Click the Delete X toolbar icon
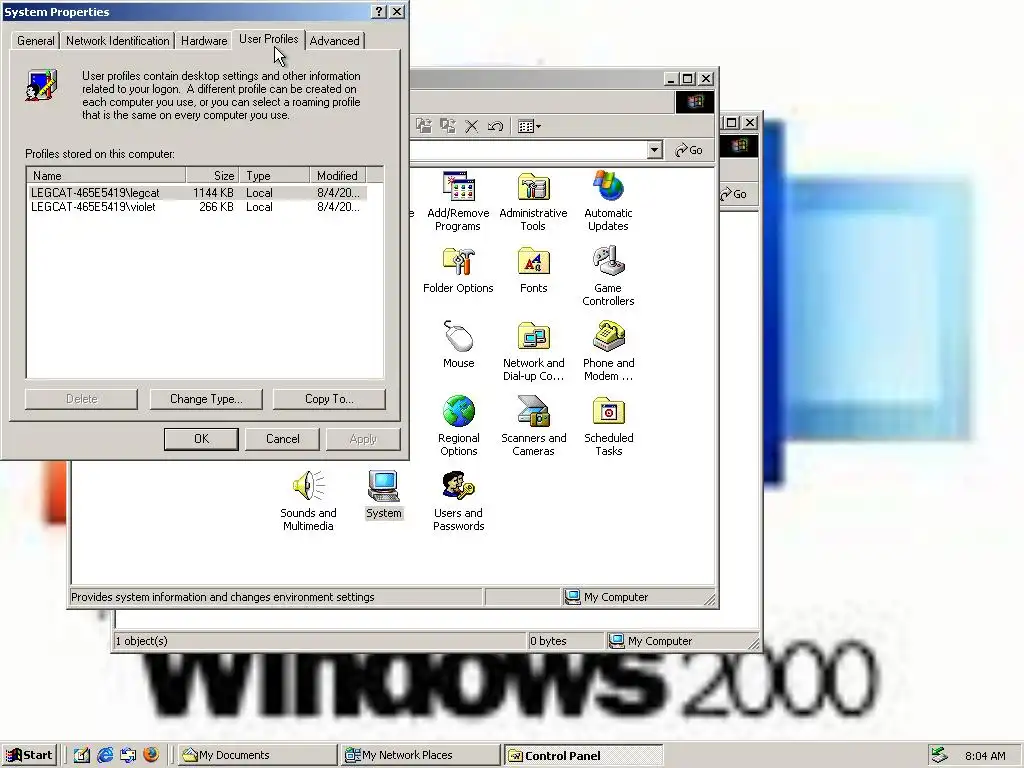This screenshot has width=1024, height=768. click(472, 126)
